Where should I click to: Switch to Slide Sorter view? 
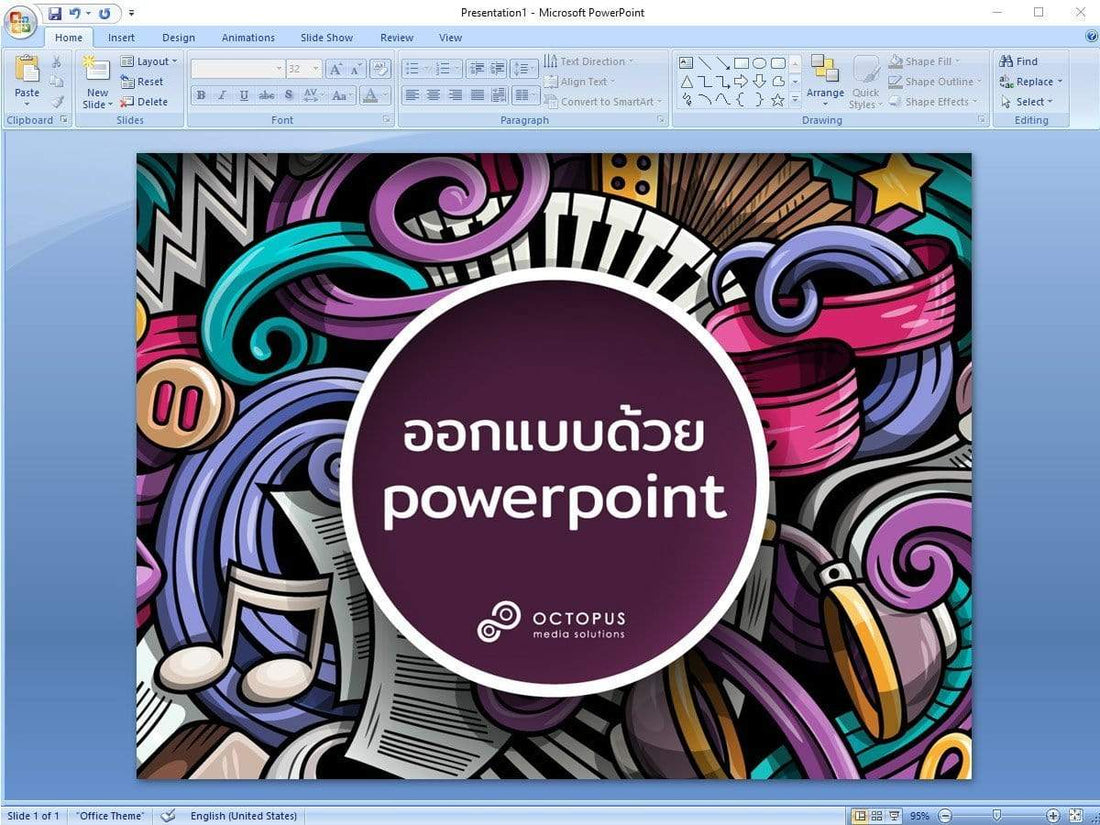pyautogui.click(x=876, y=816)
